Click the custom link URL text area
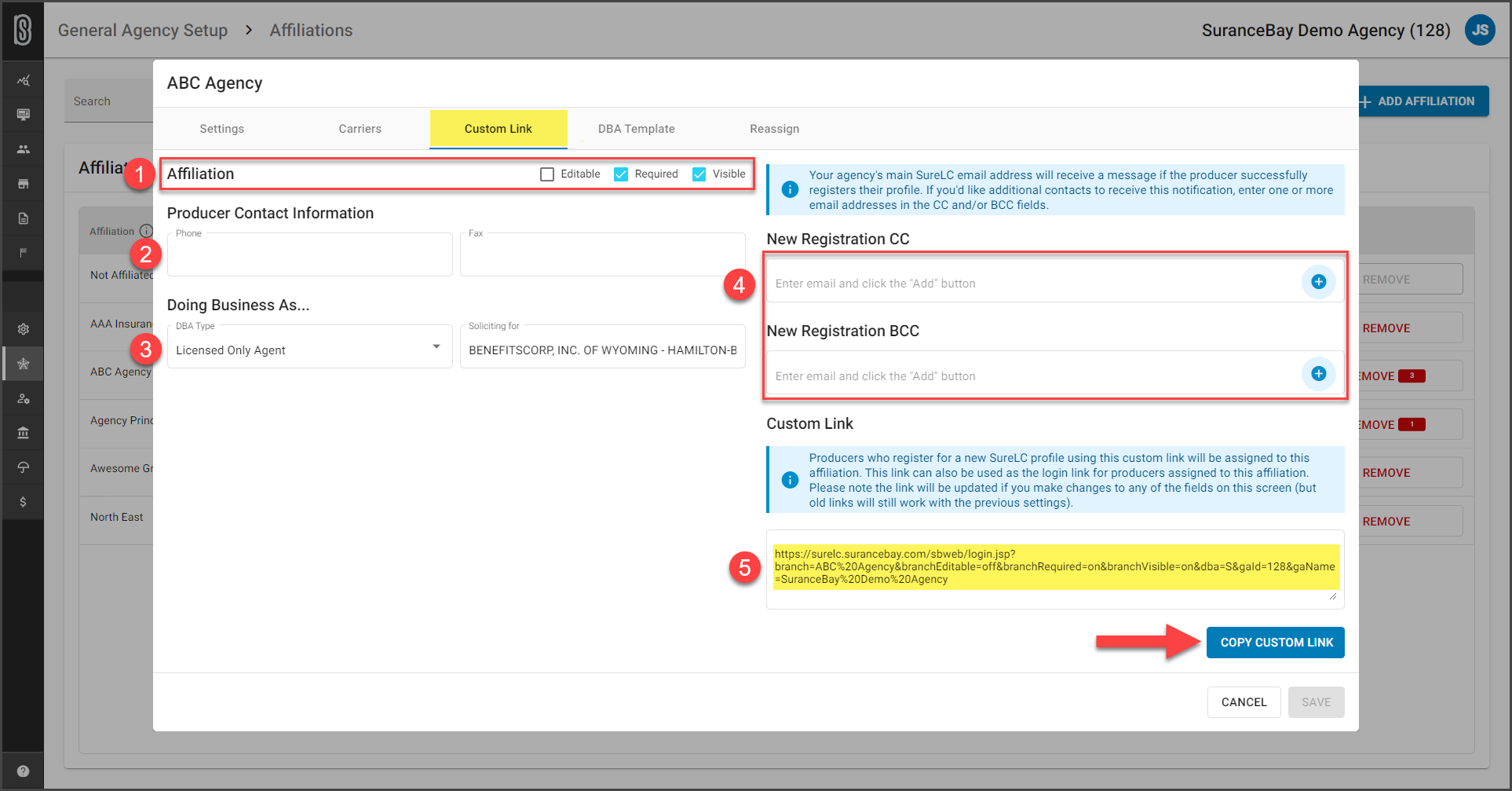Image resolution: width=1512 pixels, height=791 pixels. (x=1055, y=569)
